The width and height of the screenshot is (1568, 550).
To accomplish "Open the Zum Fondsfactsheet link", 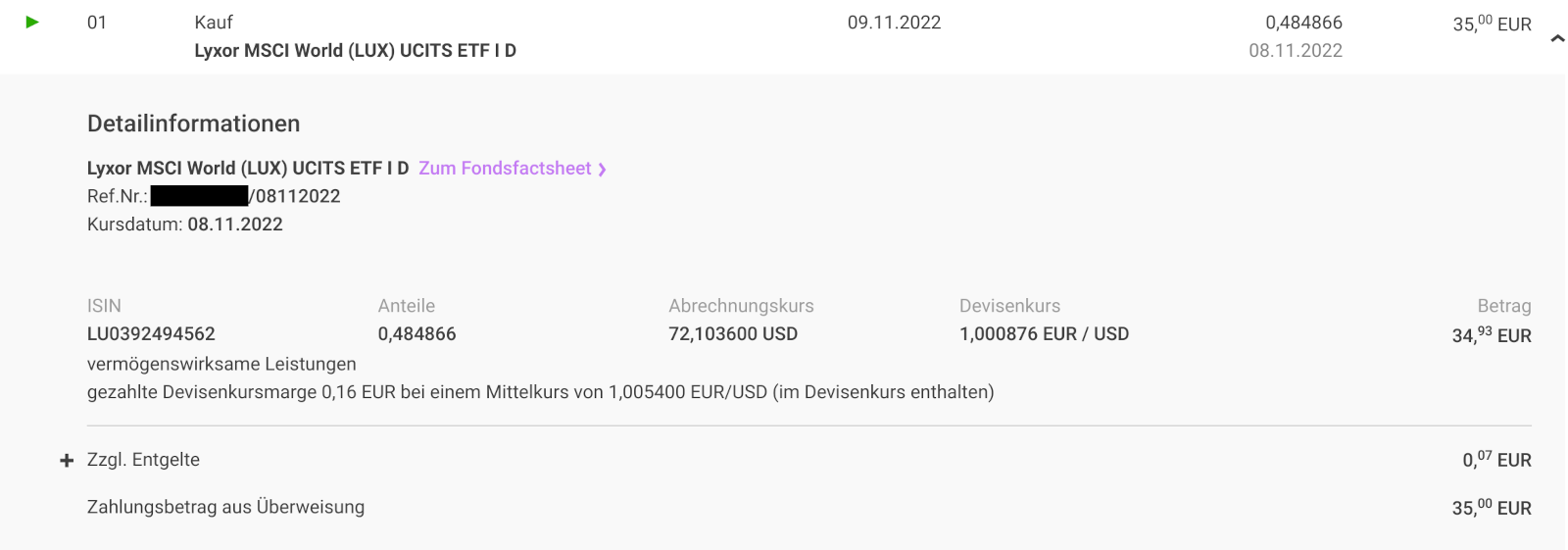I will tap(505, 169).
